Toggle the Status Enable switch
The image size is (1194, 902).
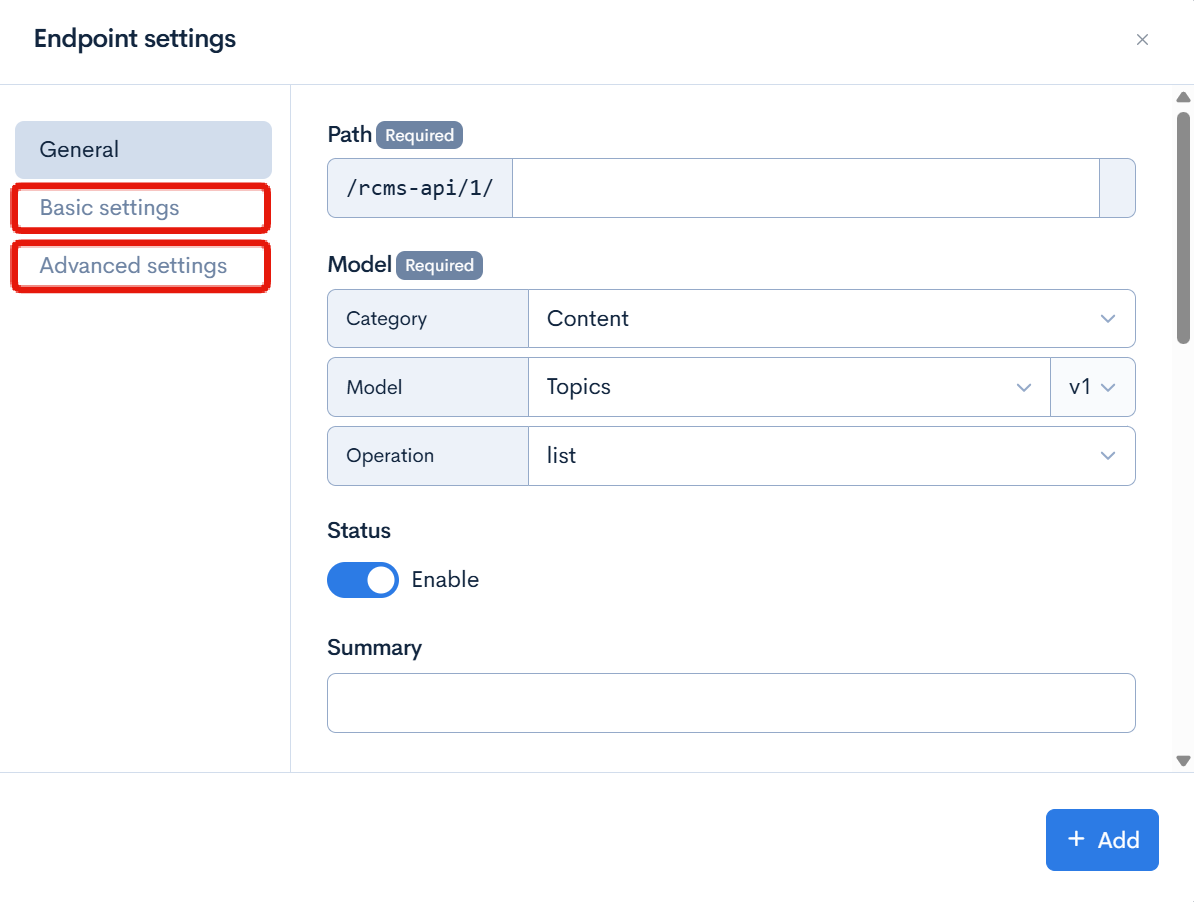[362, 580]
